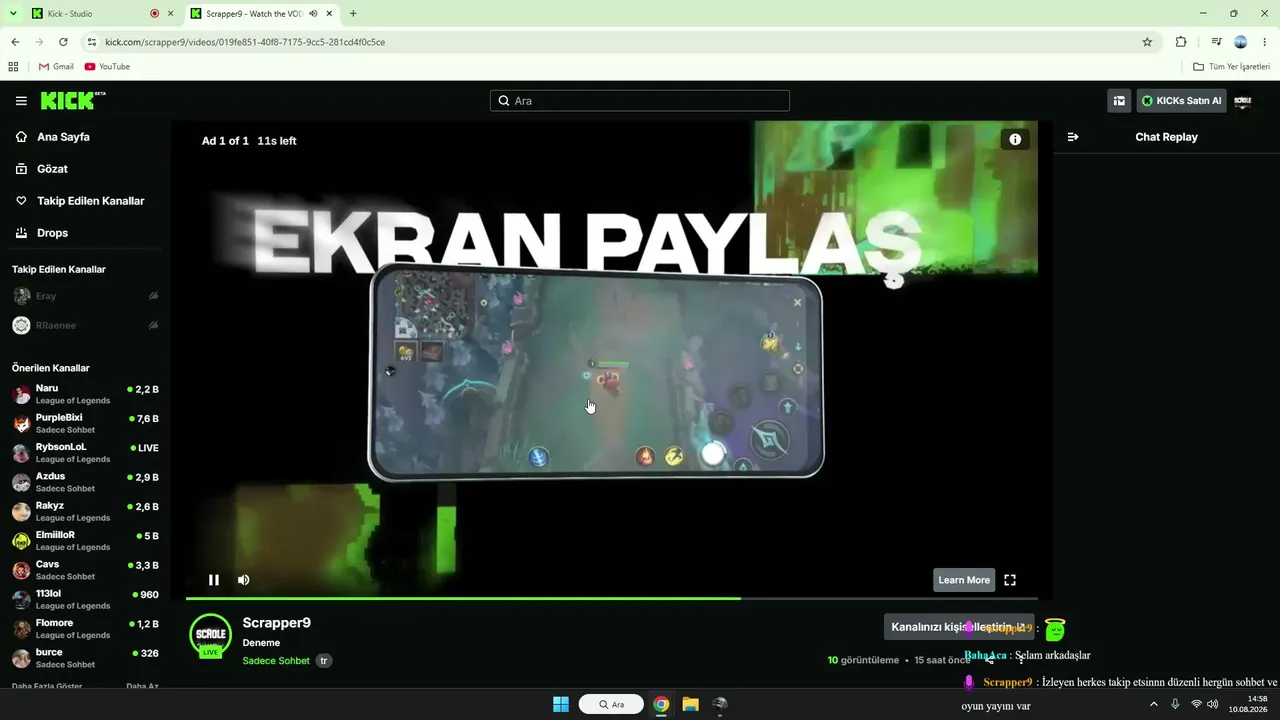Click the Windows taskbar search box
Image resolution: width=1280 pixels, height=720 pixels.
(x=611, y=704)
